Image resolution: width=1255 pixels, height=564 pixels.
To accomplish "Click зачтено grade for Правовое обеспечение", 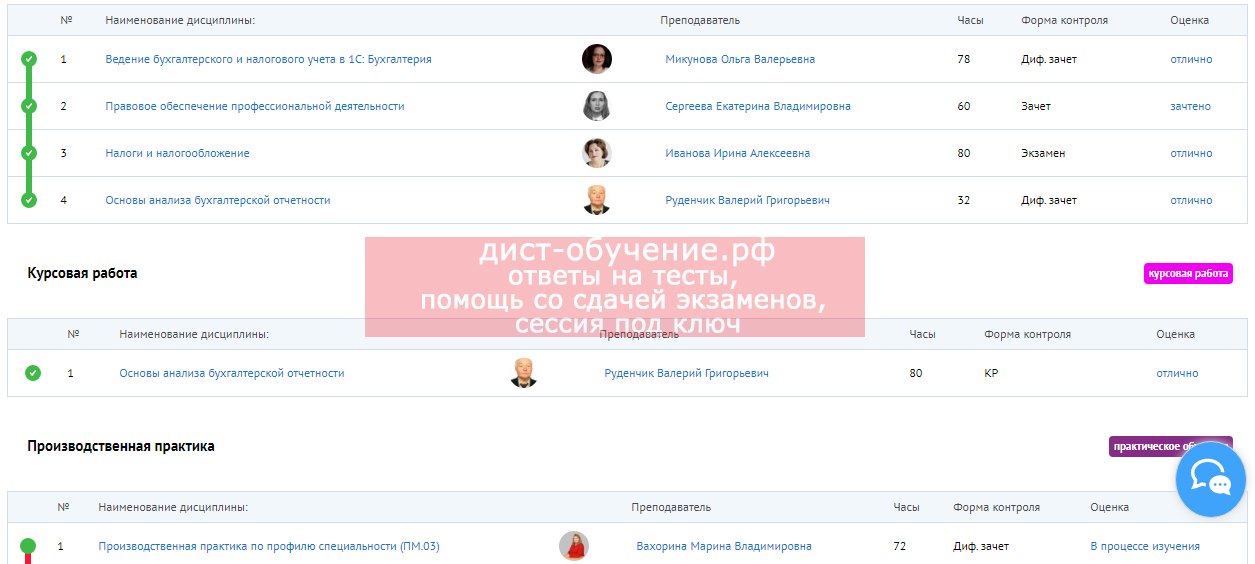I will [x=1190, y=106].
